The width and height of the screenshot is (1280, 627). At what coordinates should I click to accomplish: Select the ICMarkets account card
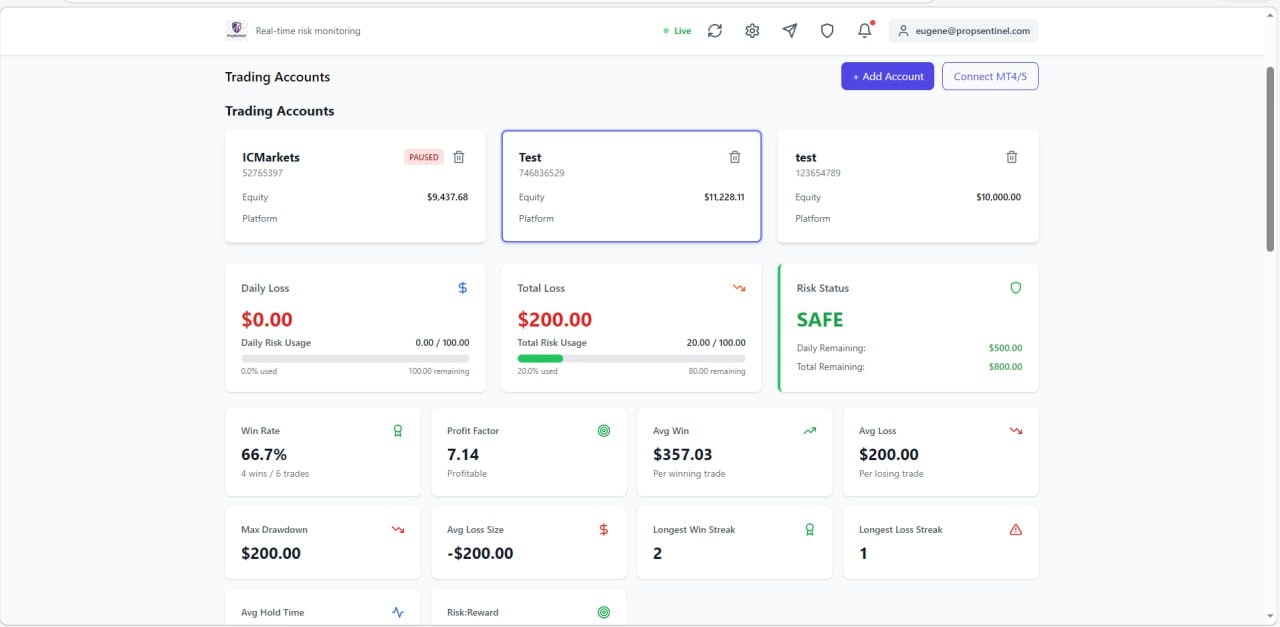pyautogui.click(x=355, y=186)
